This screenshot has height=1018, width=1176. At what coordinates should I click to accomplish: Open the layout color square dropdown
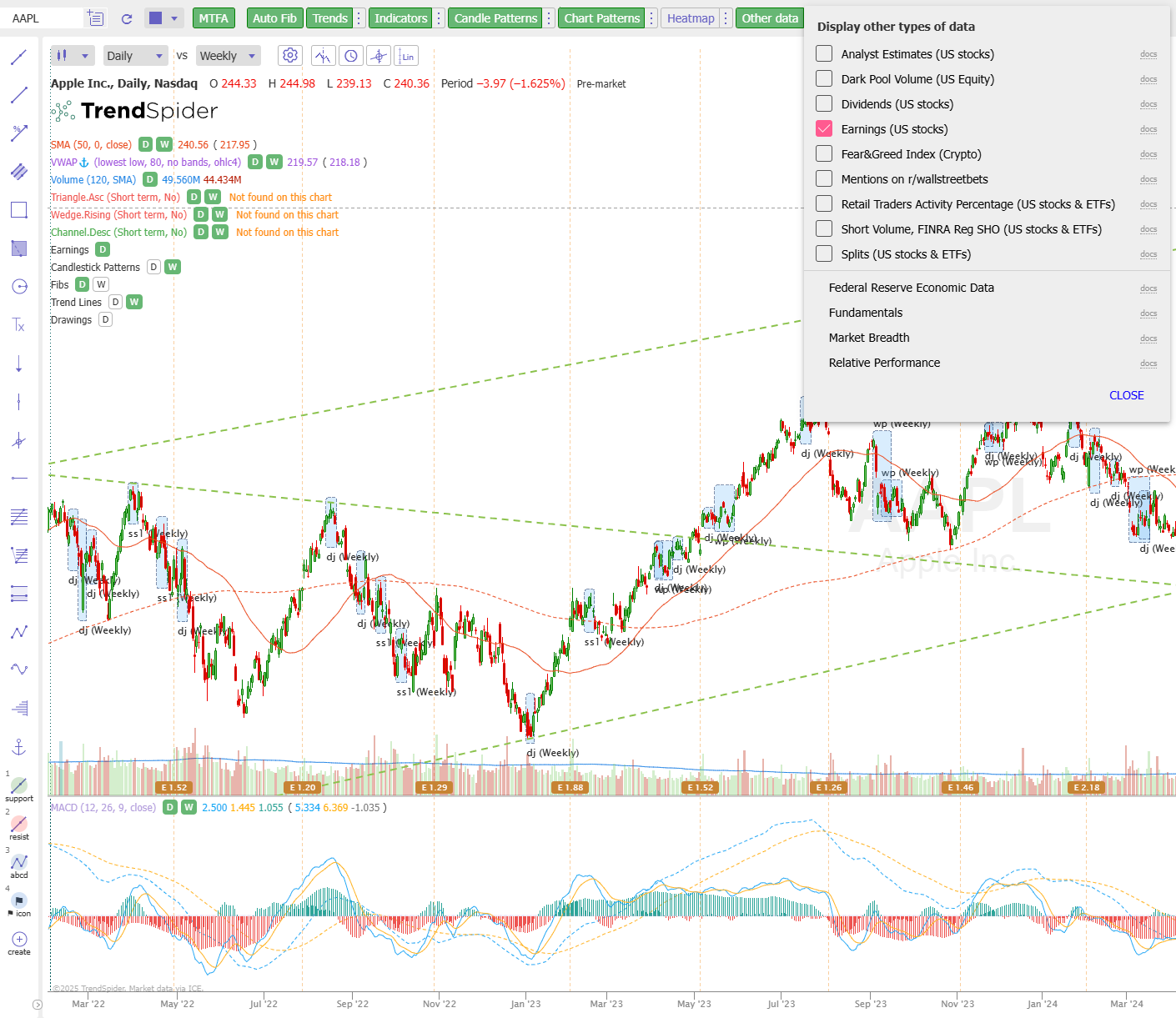pyautogui.click(x=163, y=18)
